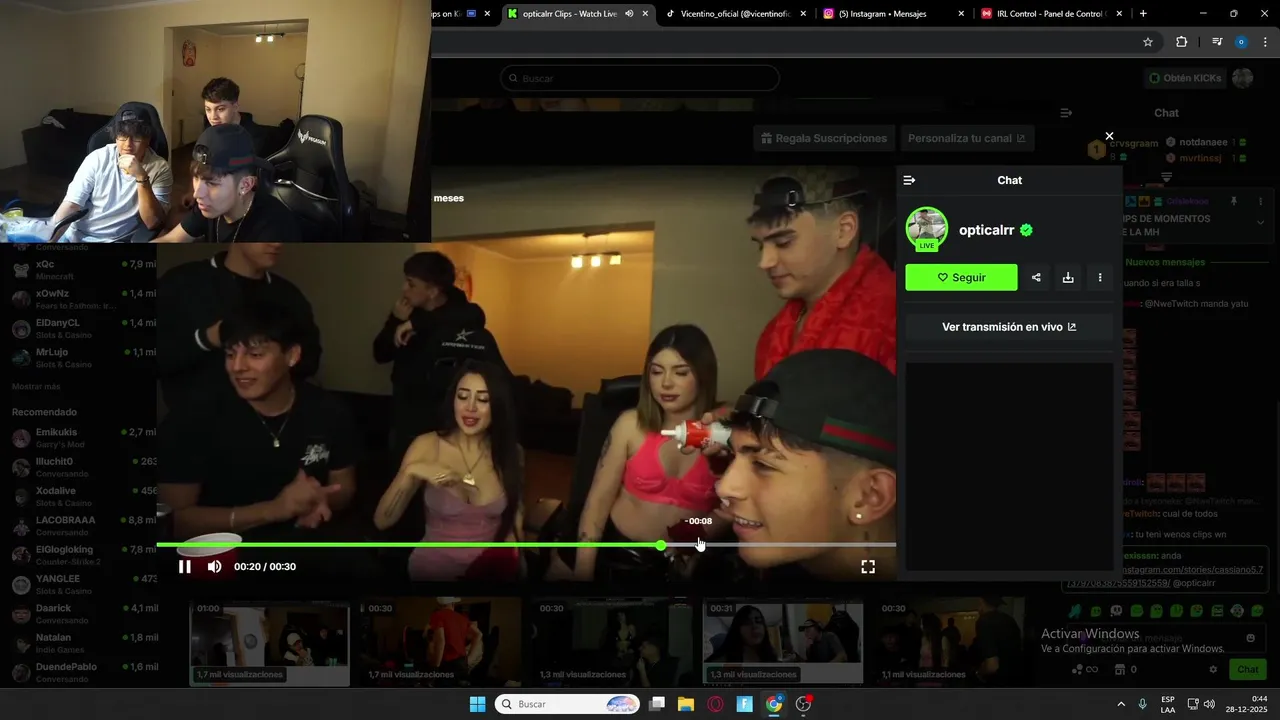The width and height of the screenshot is (1280, 720).
Task: Open Chrome from the taskbar
Action: tap(774, 704)
